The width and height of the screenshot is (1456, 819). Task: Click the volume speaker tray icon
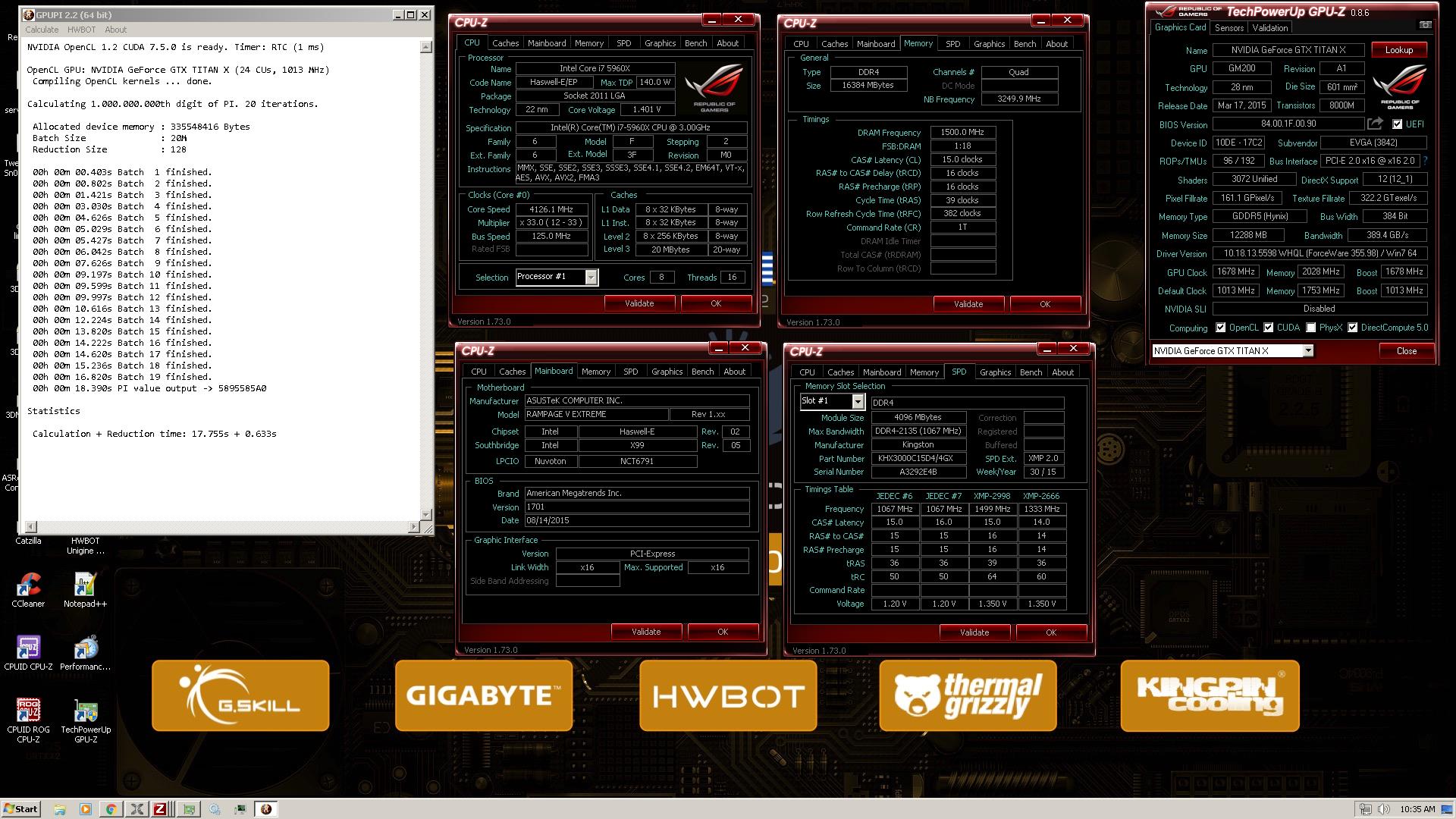point(1382,809)
